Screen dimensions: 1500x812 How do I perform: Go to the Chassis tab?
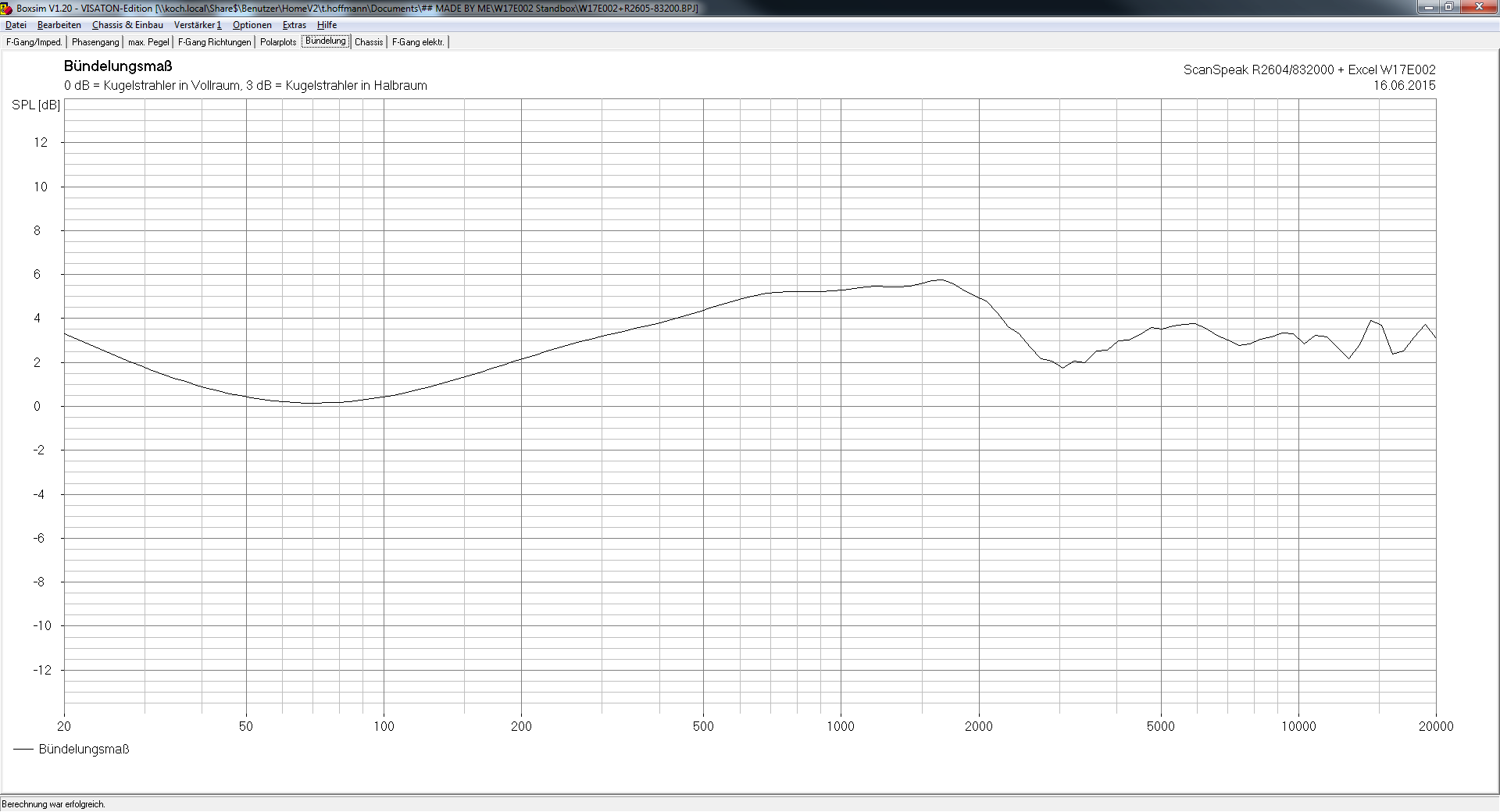[369, 42]
